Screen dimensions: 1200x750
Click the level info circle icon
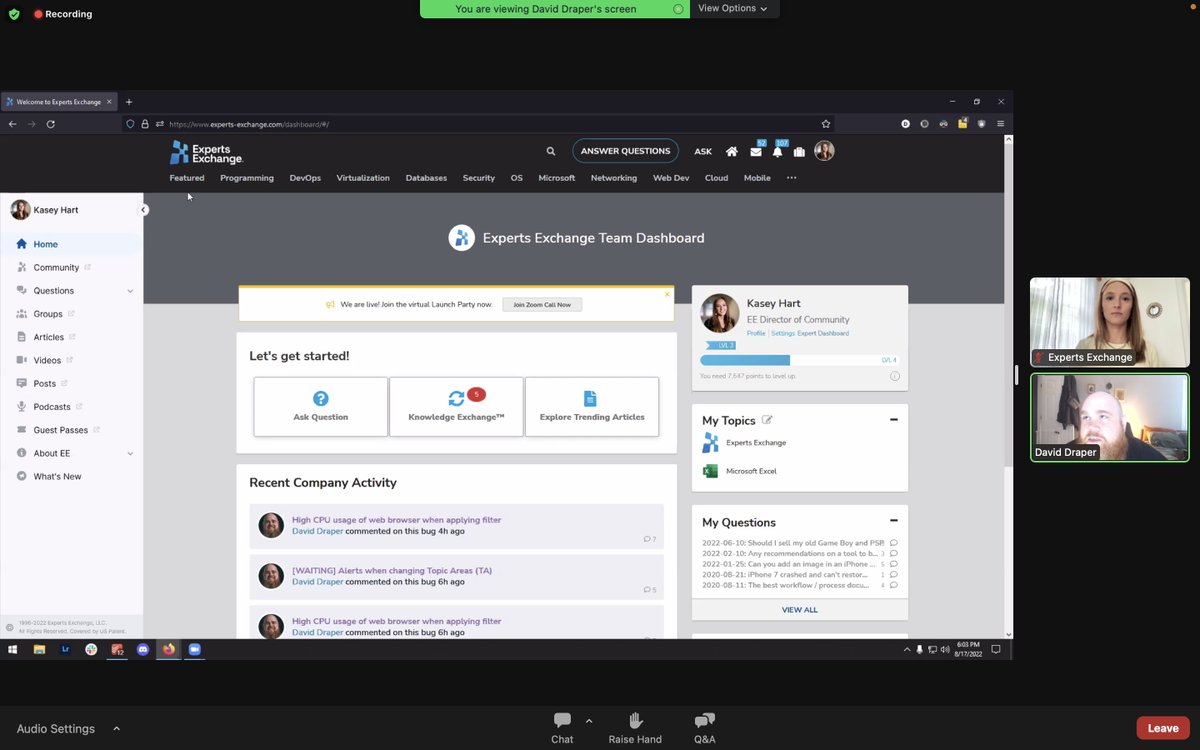pos(895,376)
